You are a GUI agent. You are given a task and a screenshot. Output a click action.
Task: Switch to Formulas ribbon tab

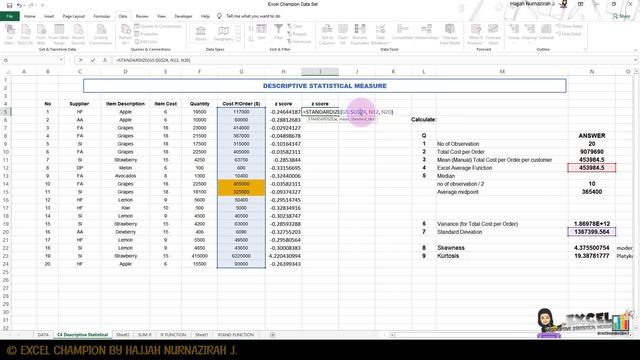(102, 16)
